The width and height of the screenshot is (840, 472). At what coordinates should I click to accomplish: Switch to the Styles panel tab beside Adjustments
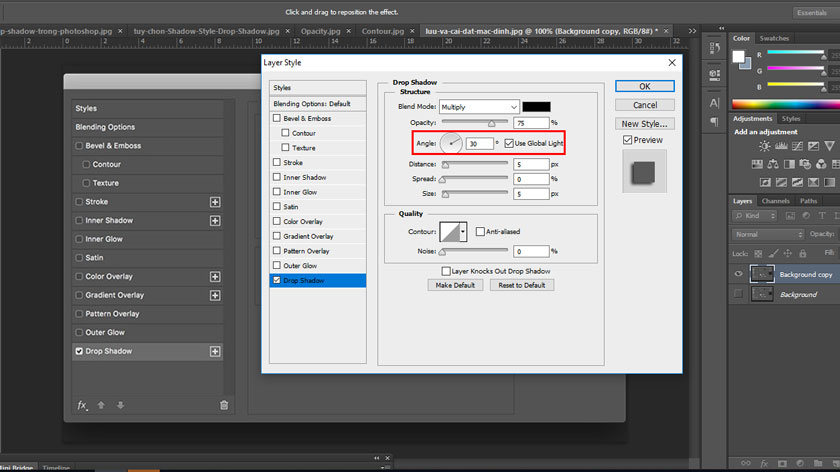click(791, 118)
